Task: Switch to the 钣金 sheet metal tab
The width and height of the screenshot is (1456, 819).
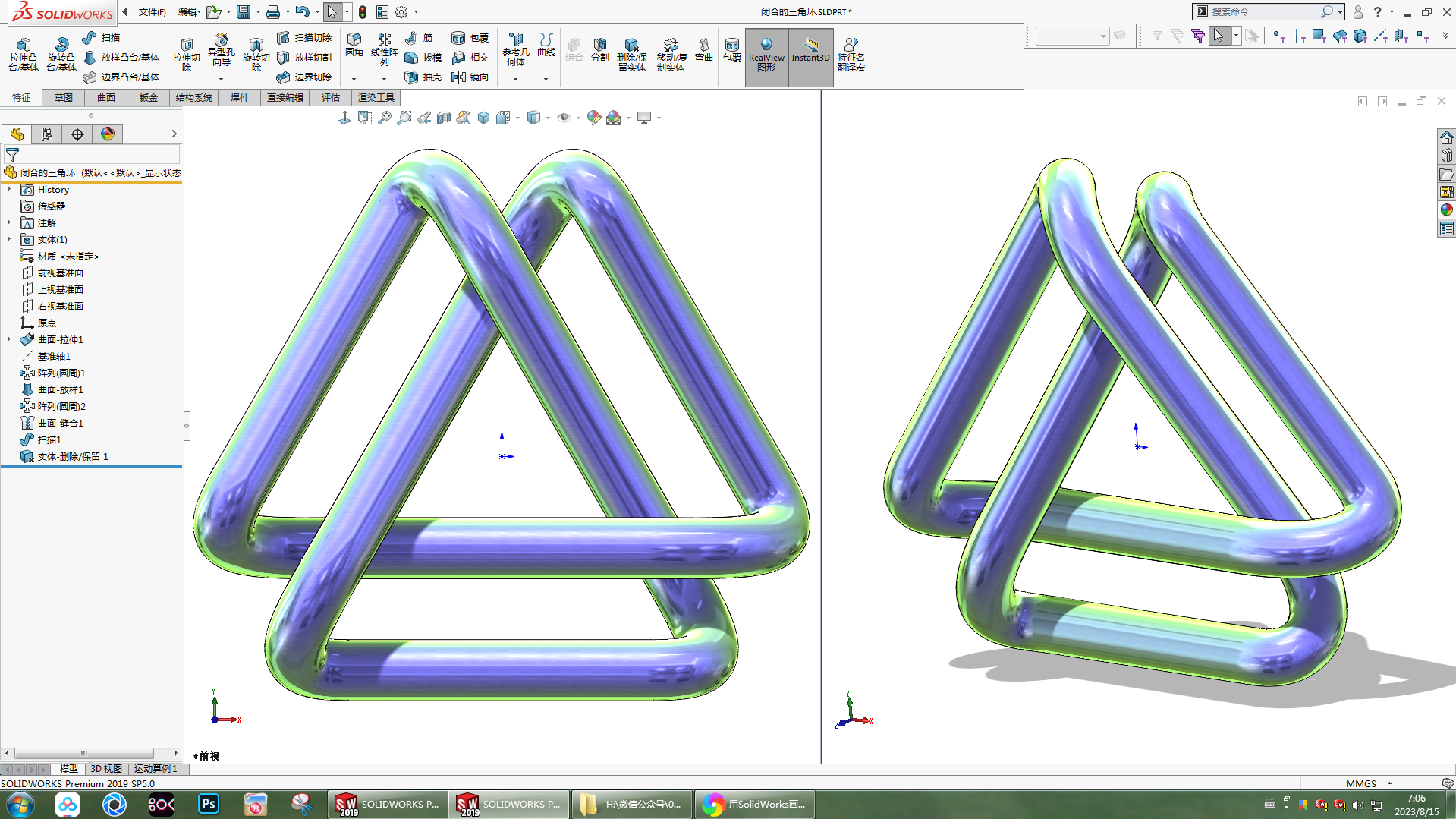Action: [x=149, y=97]
